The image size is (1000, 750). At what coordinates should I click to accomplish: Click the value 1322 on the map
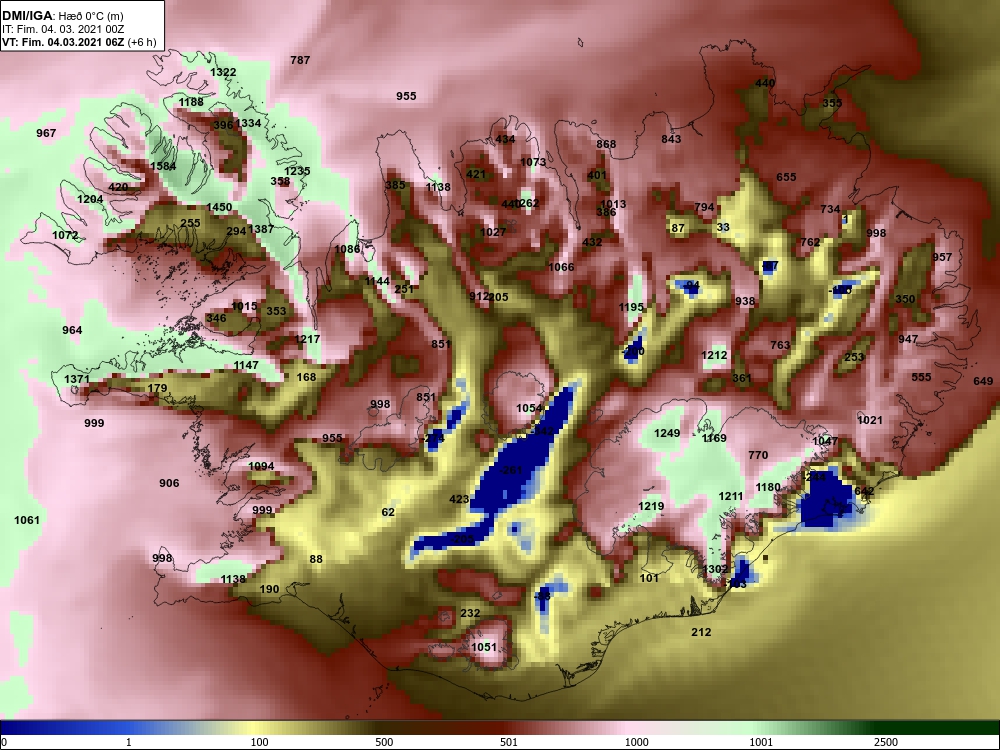pyautogui.click(x=223, y=72)
